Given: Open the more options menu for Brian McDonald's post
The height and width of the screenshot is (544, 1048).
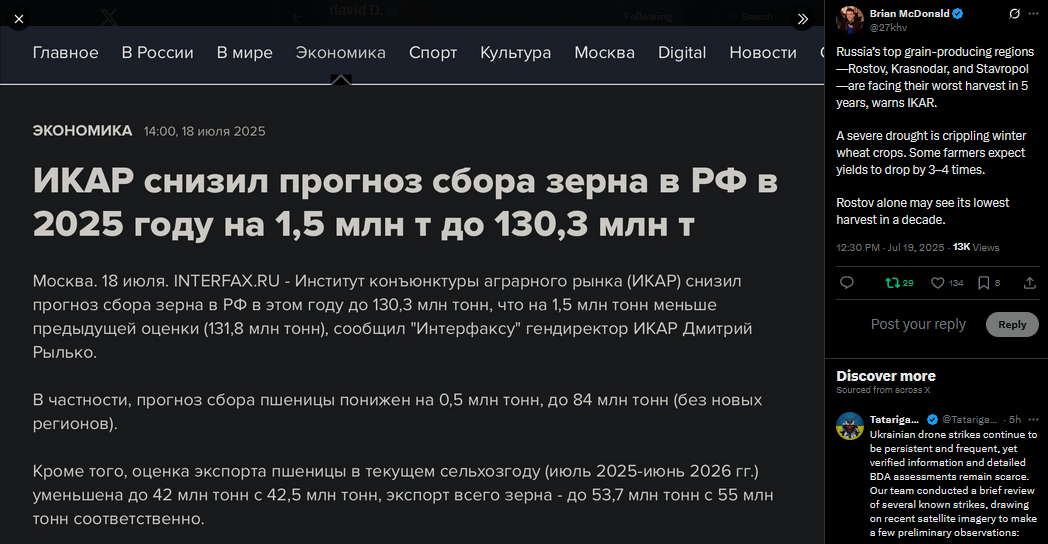Looking at the screenshot, I should (1034, 13).
